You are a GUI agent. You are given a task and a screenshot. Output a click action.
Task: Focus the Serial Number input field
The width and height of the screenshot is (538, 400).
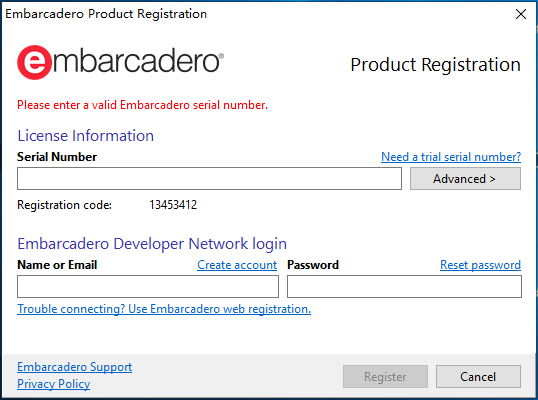[x=209, y=178]
